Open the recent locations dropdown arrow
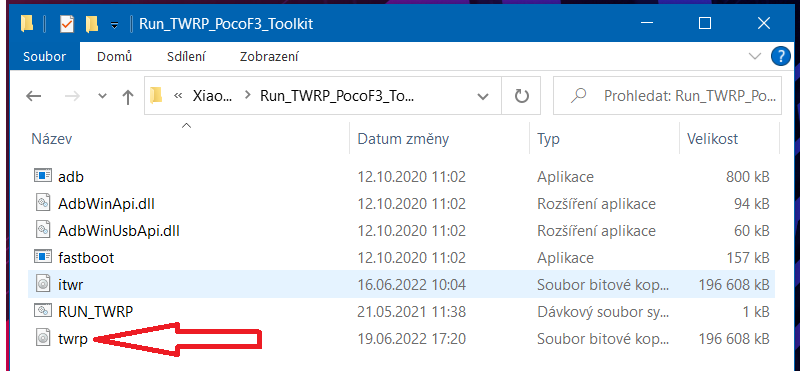 tap(103, 96)
